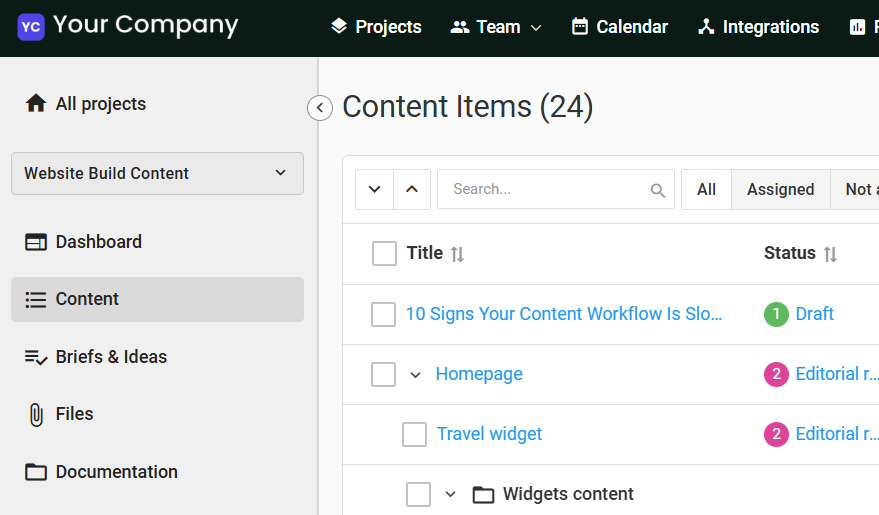The height and width of the screenshot is (515, 879).
Task: Click the Your Company name text
Action: 146,25
